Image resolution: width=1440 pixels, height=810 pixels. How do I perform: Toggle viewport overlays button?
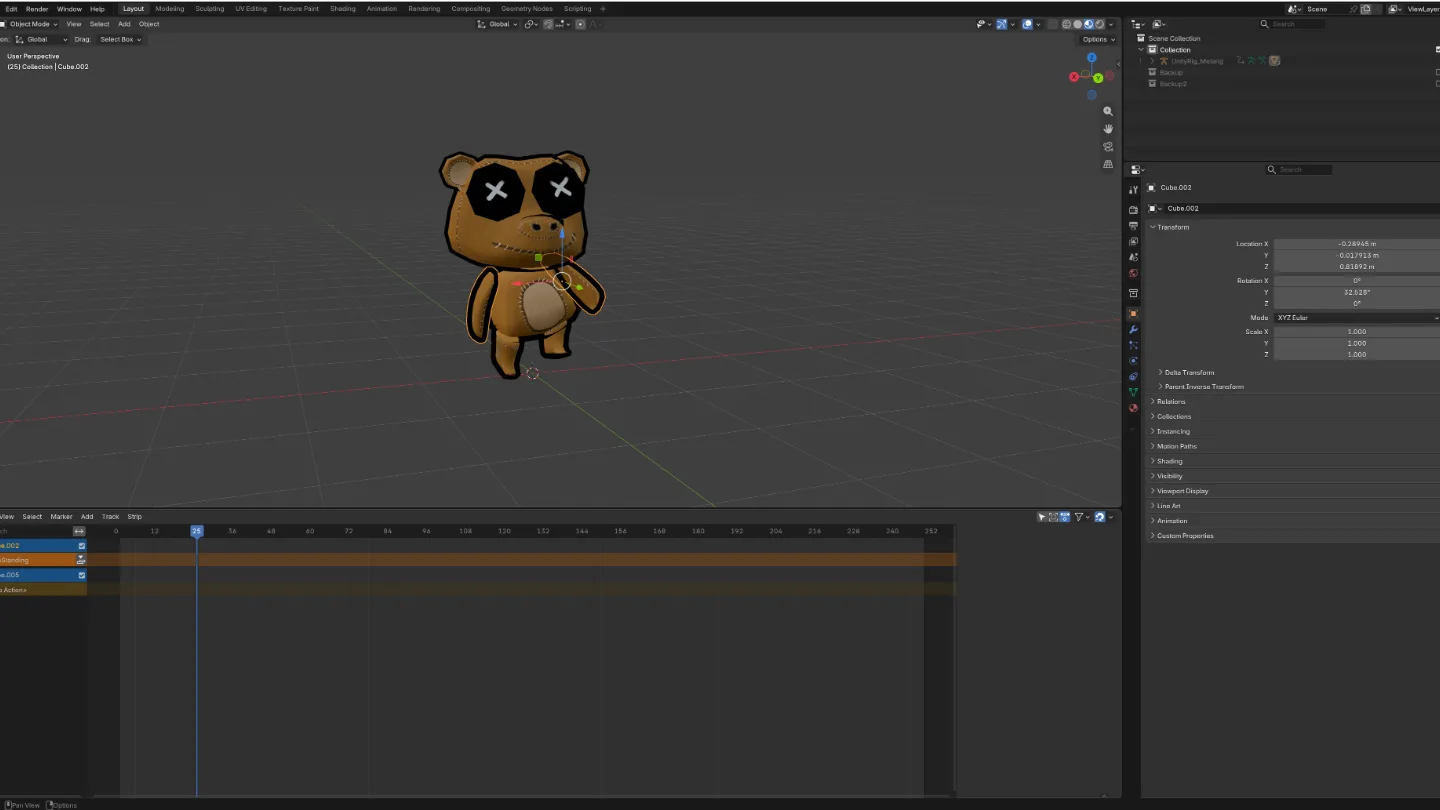click(x=1027, y=24)
